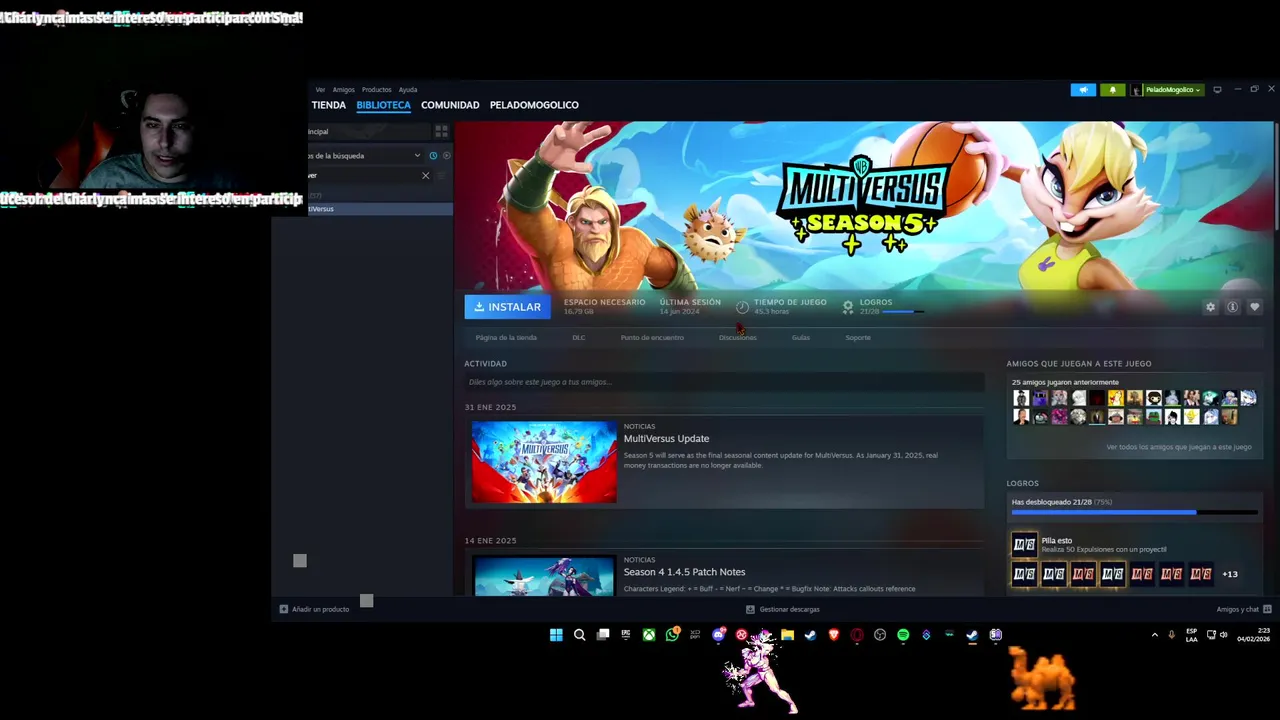Click Ver todos los amigos que juegan link

pyautogui.click(x=1179, y=447)
